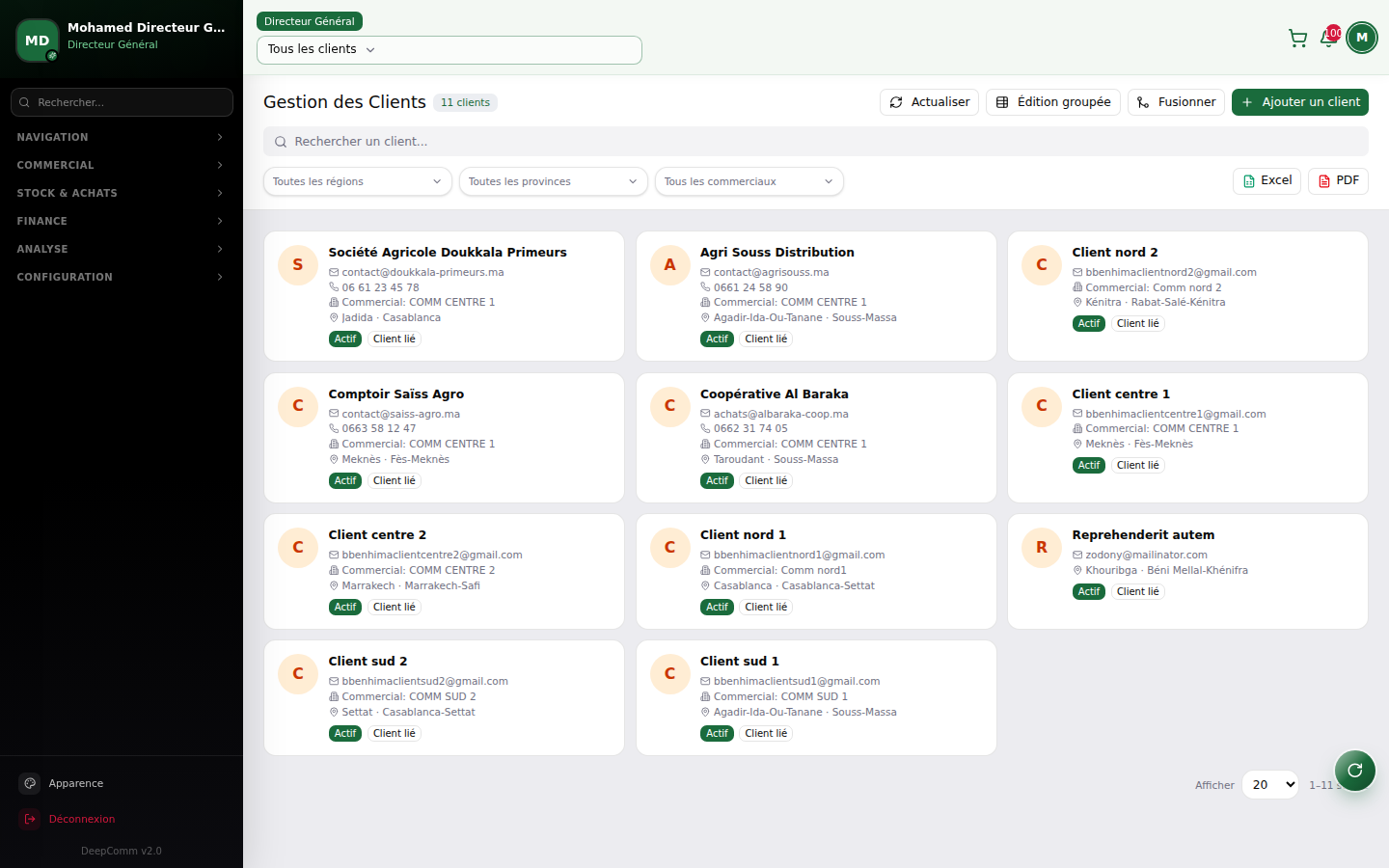Click the MD profile logo in sidebar
Image resolution: width=1389 pixels, height=868 pixels.
click(38, 41)
